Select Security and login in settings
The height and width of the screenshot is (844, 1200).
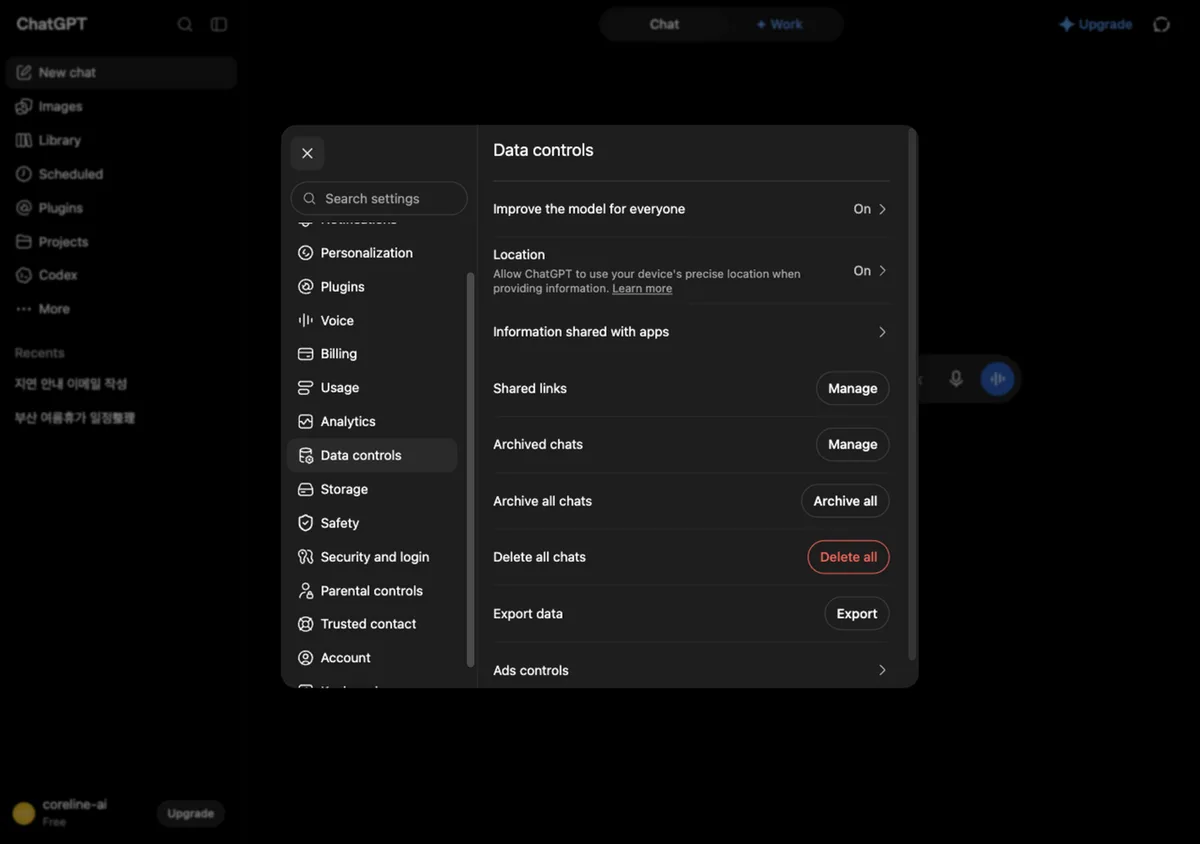(372, 557)
